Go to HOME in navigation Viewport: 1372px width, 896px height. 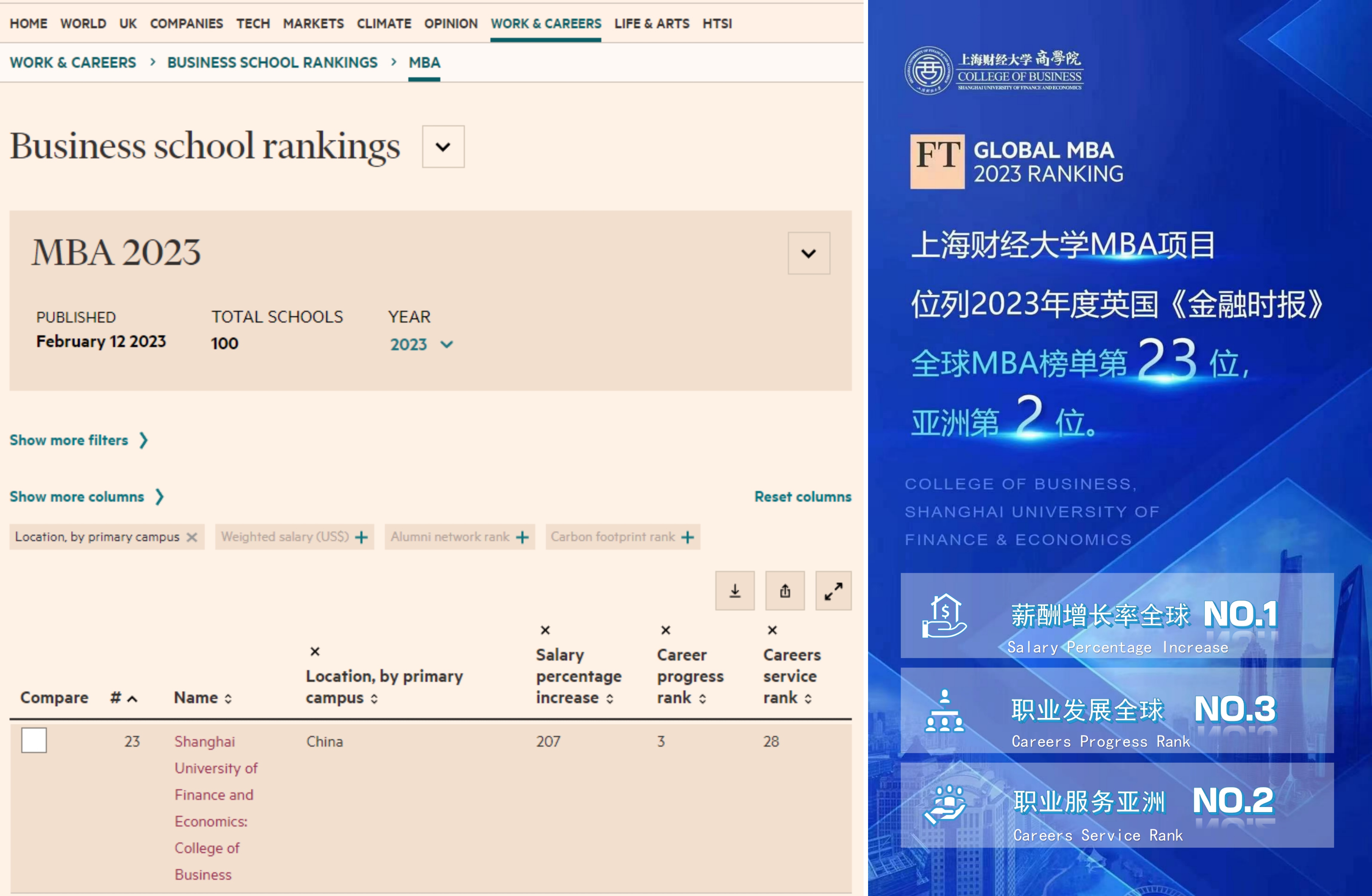point(28,24)
